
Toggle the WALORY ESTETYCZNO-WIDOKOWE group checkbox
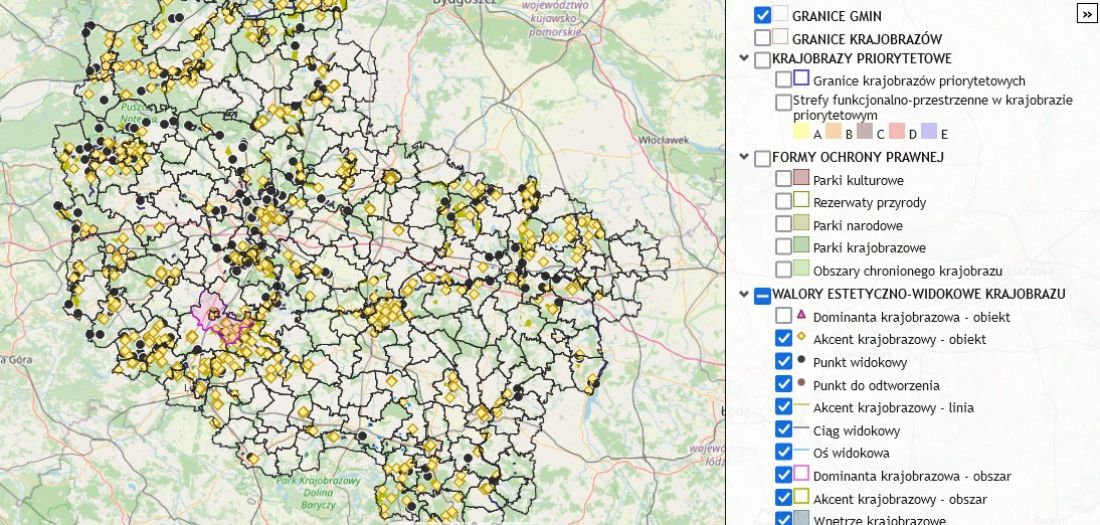[x=762, y=295]
